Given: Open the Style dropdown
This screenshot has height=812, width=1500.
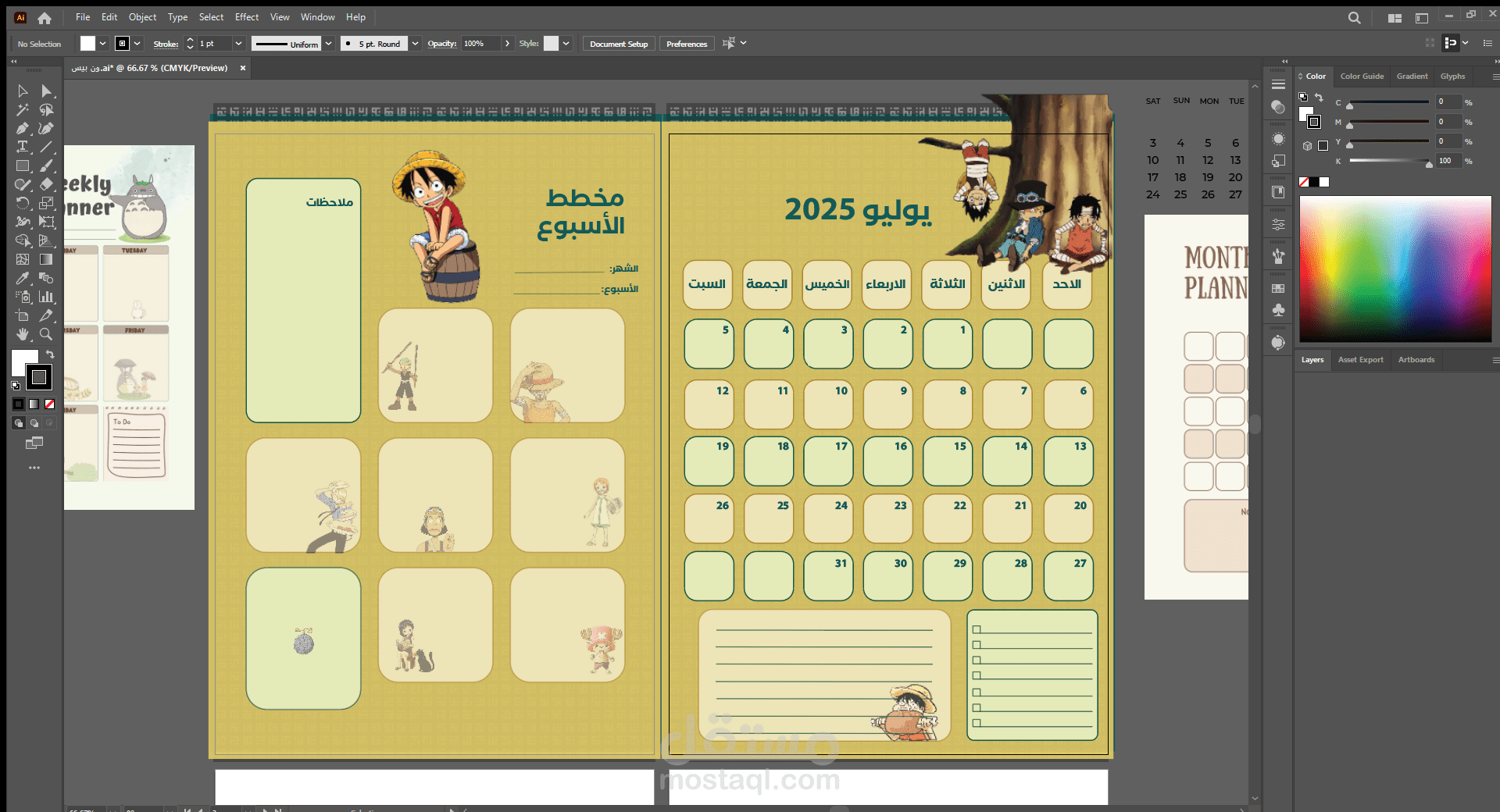Looking at the screenshot, I should [x=566, y=44].
